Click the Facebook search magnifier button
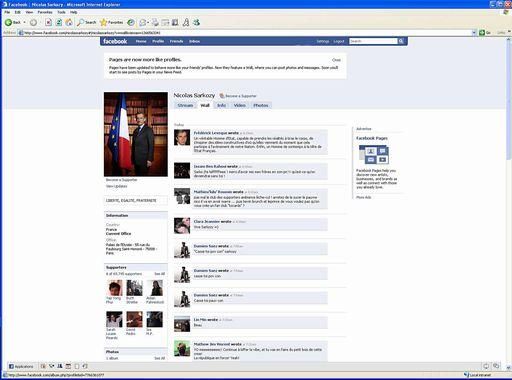Image resolution: width=512 pixels, height=380 pixels. click(x=401, y=41)
